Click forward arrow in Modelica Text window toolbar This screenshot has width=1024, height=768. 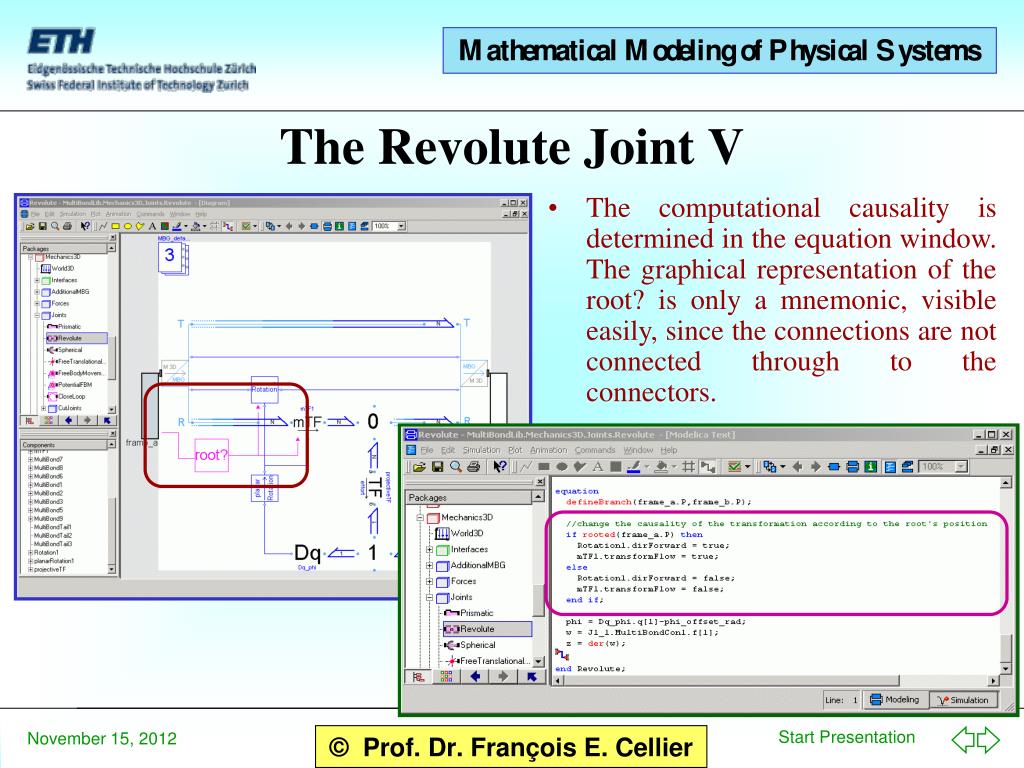point(816,466)
